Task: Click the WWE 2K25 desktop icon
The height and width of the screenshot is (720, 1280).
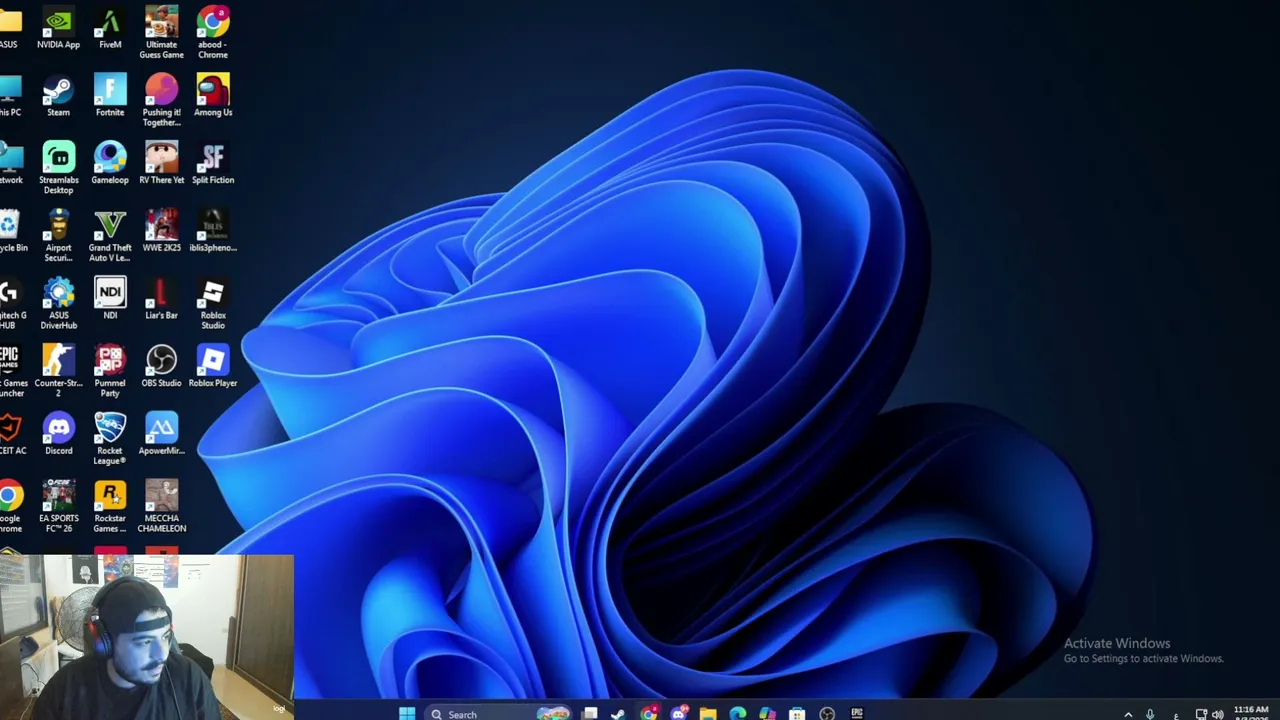Action: coord(161,232)
